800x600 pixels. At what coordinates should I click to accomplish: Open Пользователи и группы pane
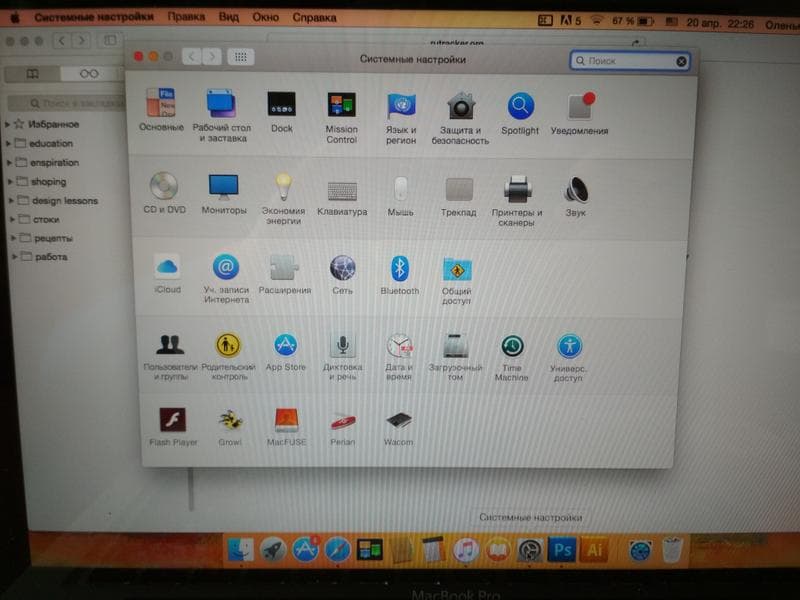[x=170, y=357]
